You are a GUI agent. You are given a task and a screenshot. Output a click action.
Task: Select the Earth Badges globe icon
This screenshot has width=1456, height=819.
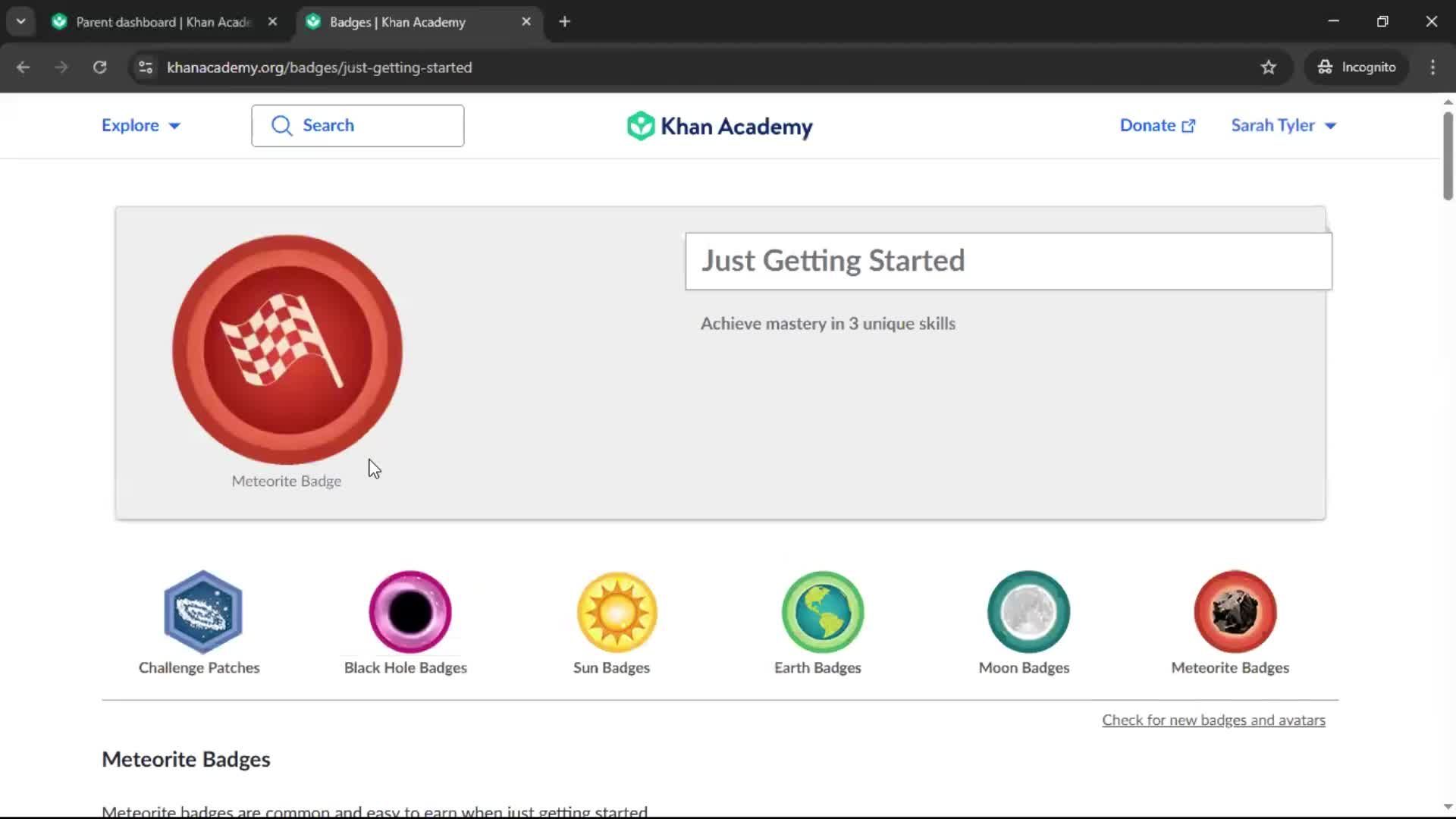[823, 612]
